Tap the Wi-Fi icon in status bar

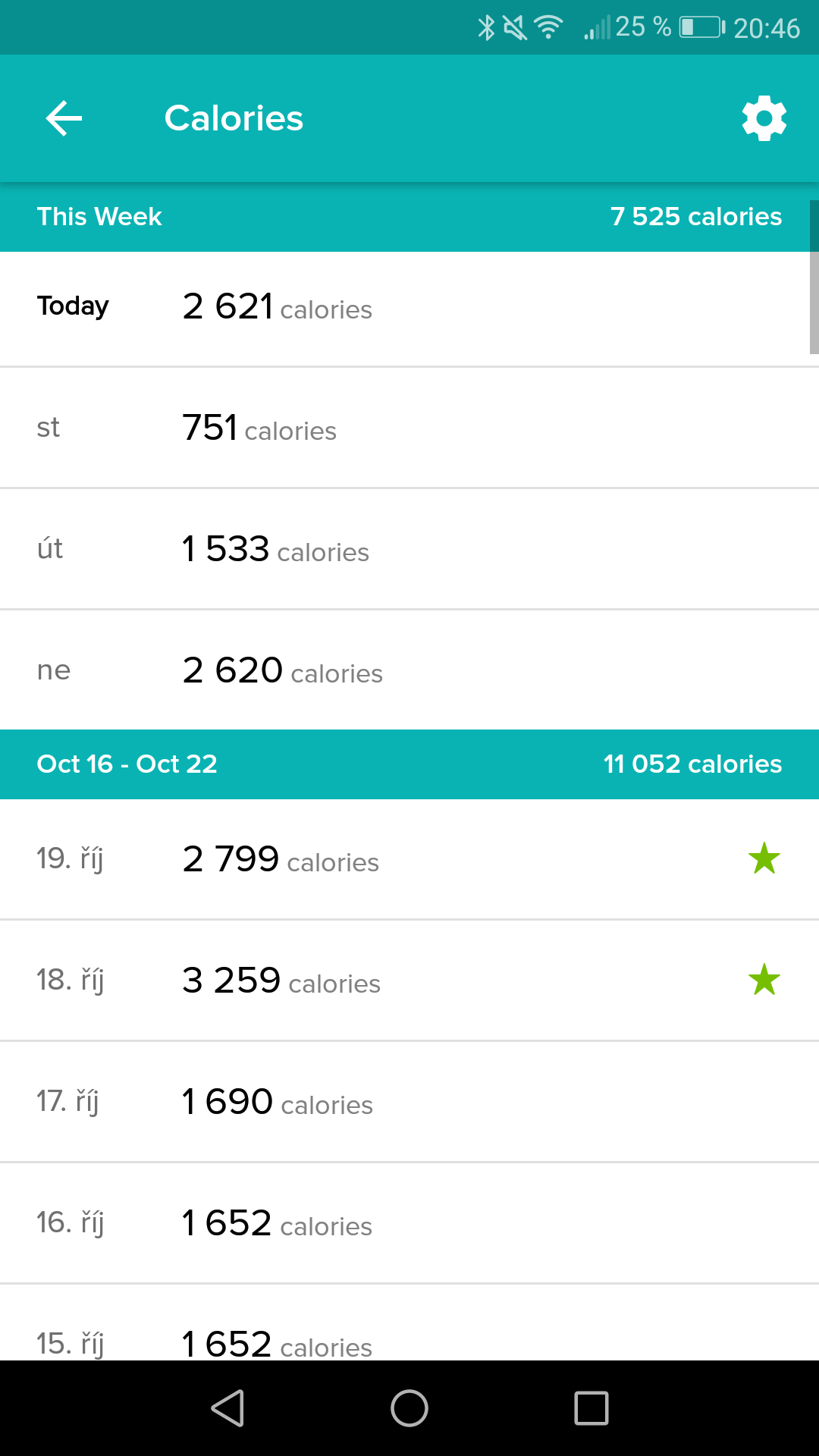pos(548,27)
